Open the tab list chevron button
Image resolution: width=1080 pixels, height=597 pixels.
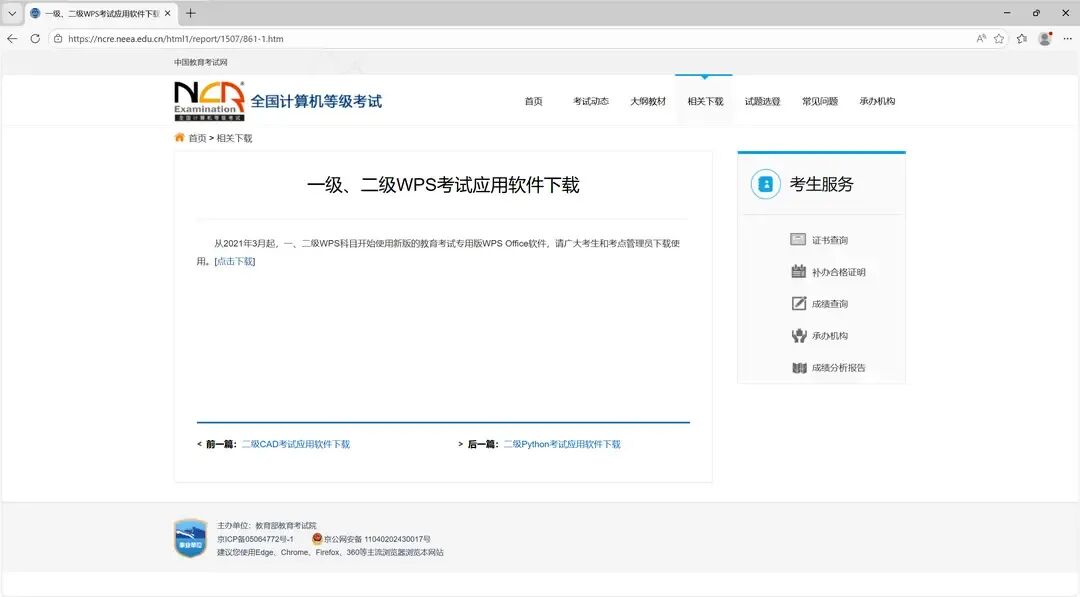[12, 13]
